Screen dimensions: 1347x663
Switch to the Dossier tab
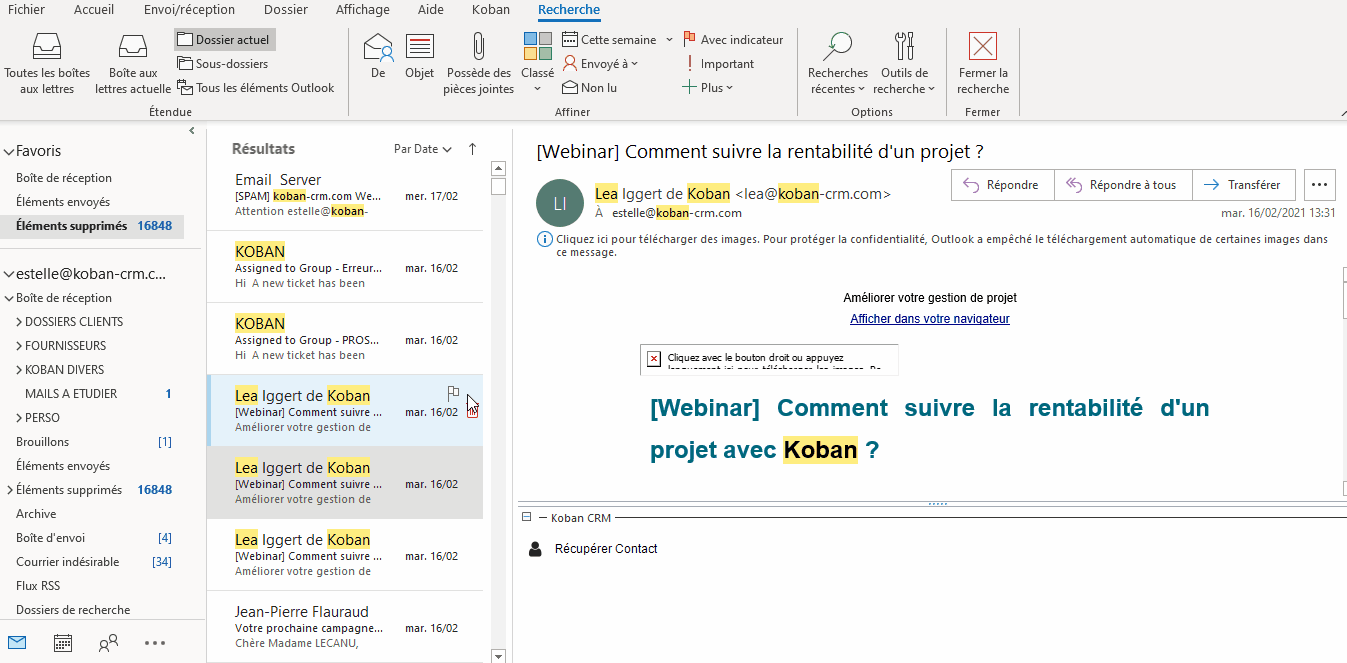point(286,10)
